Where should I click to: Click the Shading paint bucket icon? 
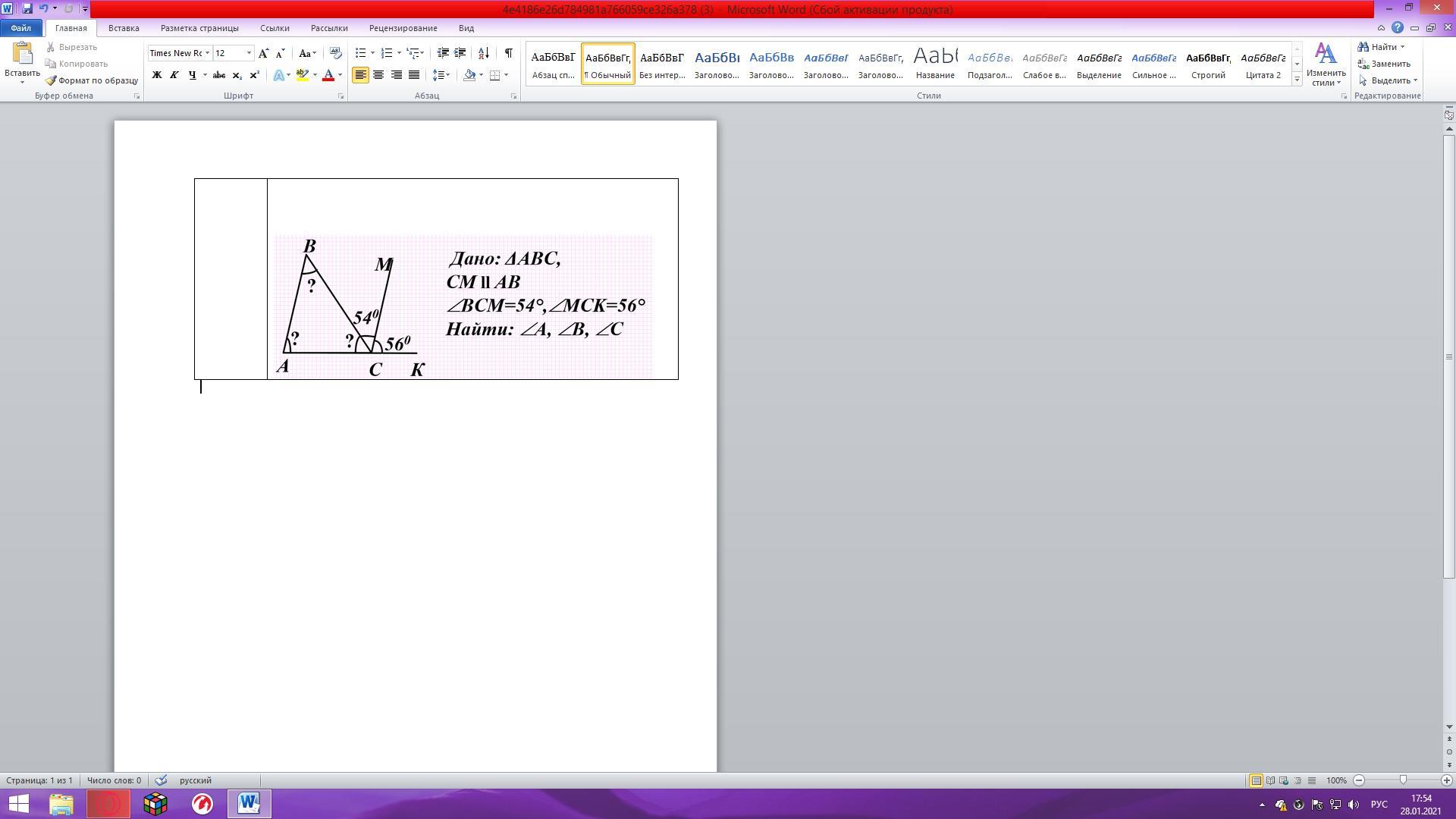pos(469,75)
